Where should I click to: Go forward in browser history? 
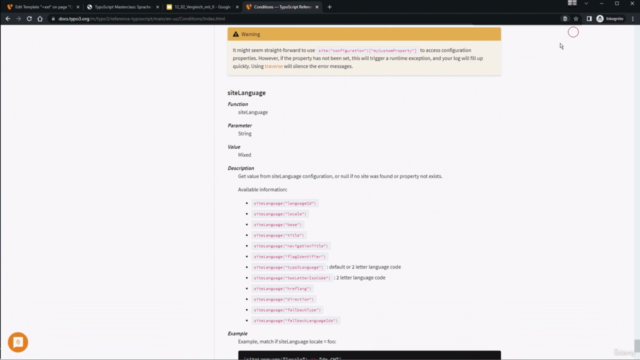click(18, 19)
